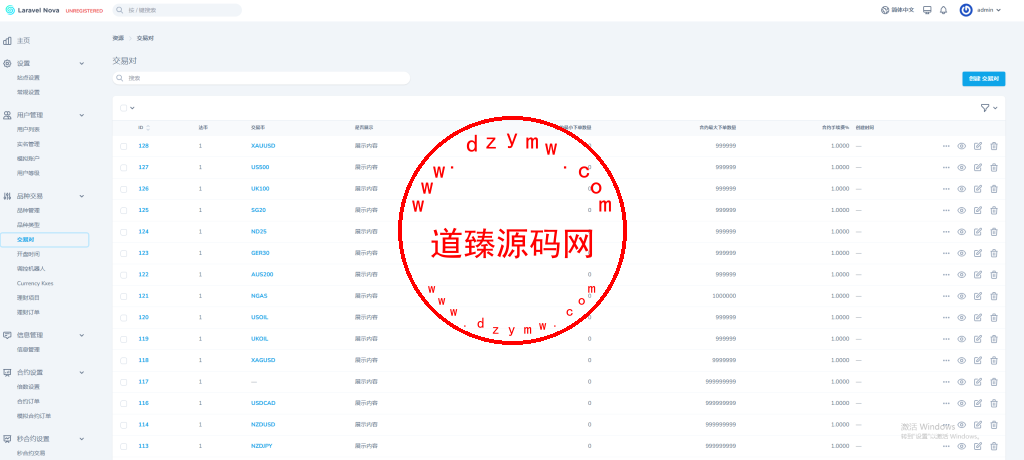This screenshot has height=460, width=1024.
Task: Tick the select-all checkbox above table
Action: coord(123,108)
